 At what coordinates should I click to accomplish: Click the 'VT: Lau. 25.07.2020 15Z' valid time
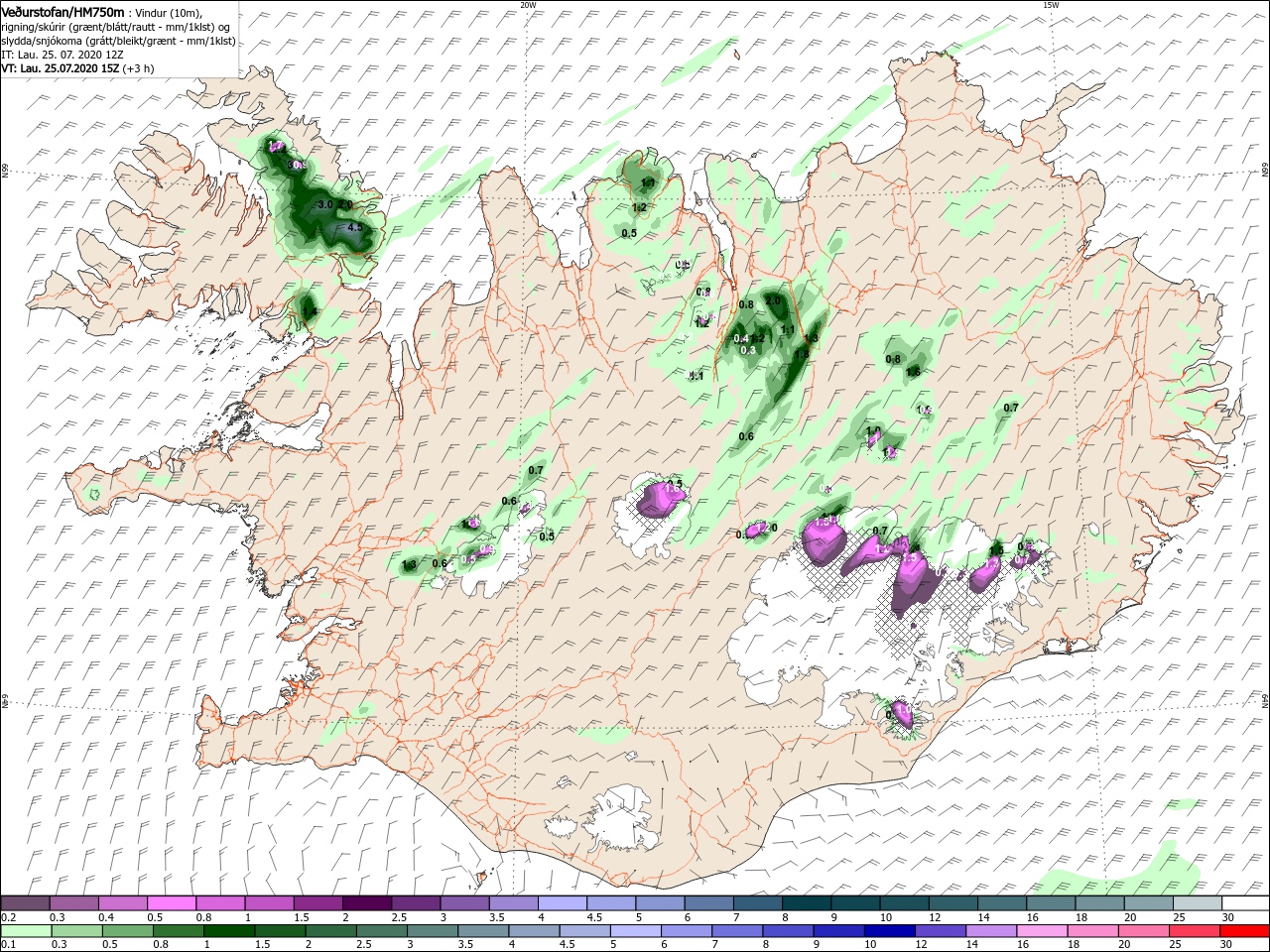tap(60, 69)
